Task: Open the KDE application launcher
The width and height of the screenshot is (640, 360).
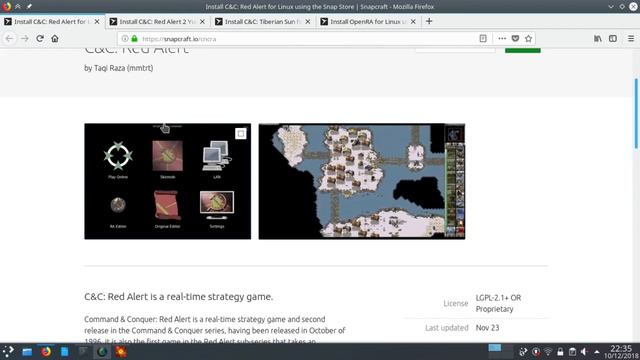Action: [8, 351]
